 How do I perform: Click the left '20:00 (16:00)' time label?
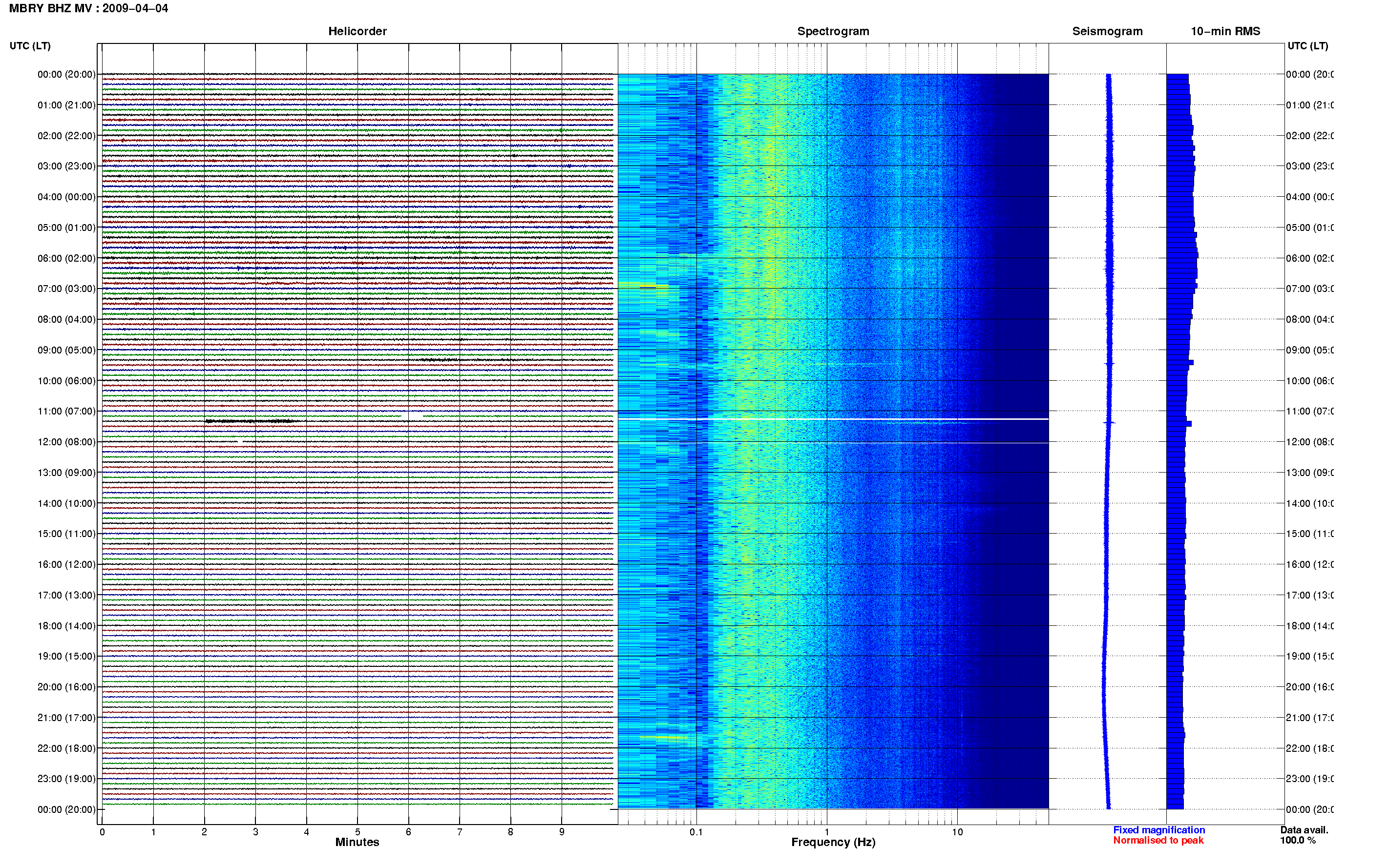tap(66, 686)
